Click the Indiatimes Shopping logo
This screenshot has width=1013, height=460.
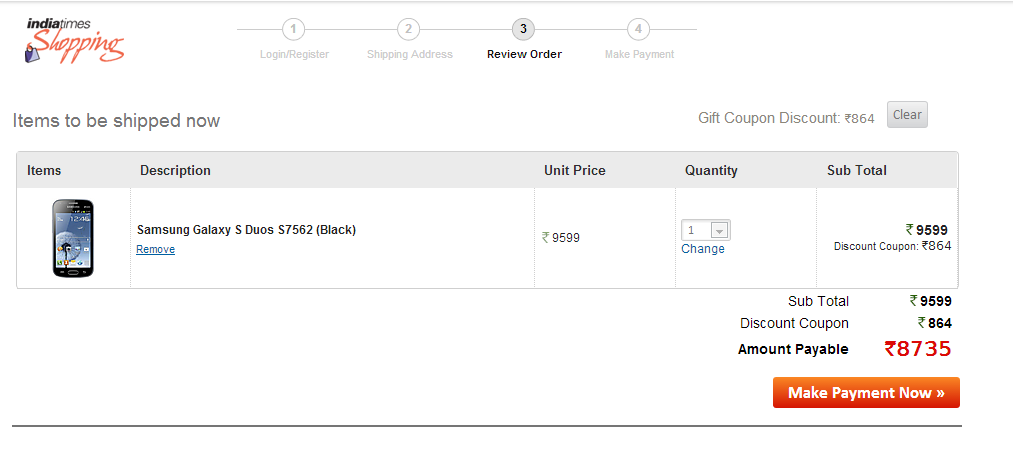tap(74, 41)
